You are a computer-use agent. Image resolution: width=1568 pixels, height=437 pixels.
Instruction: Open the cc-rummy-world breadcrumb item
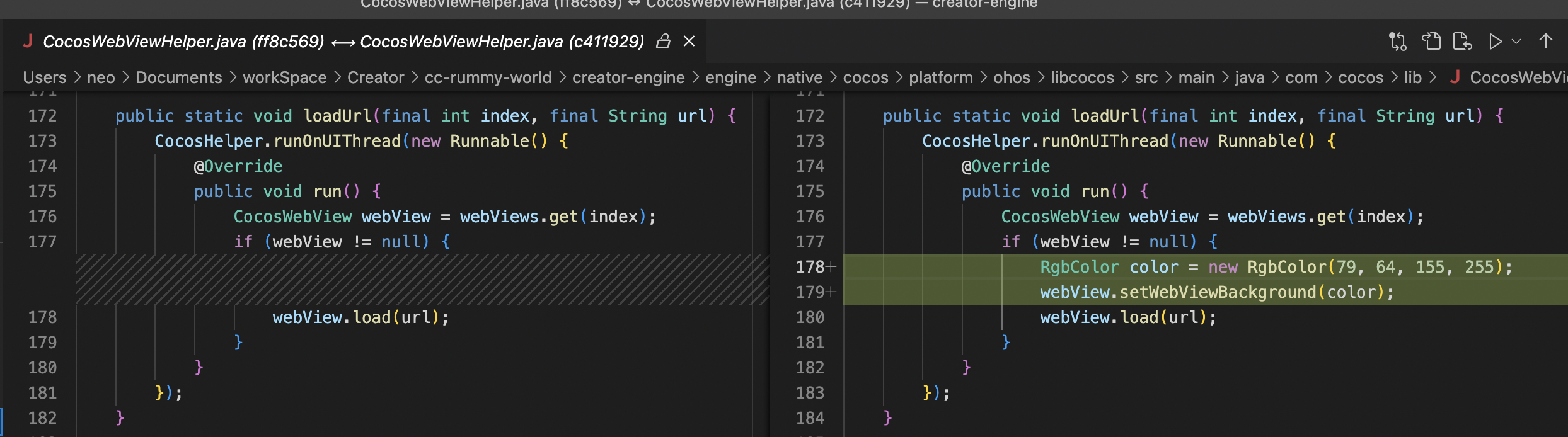point(488,77)
